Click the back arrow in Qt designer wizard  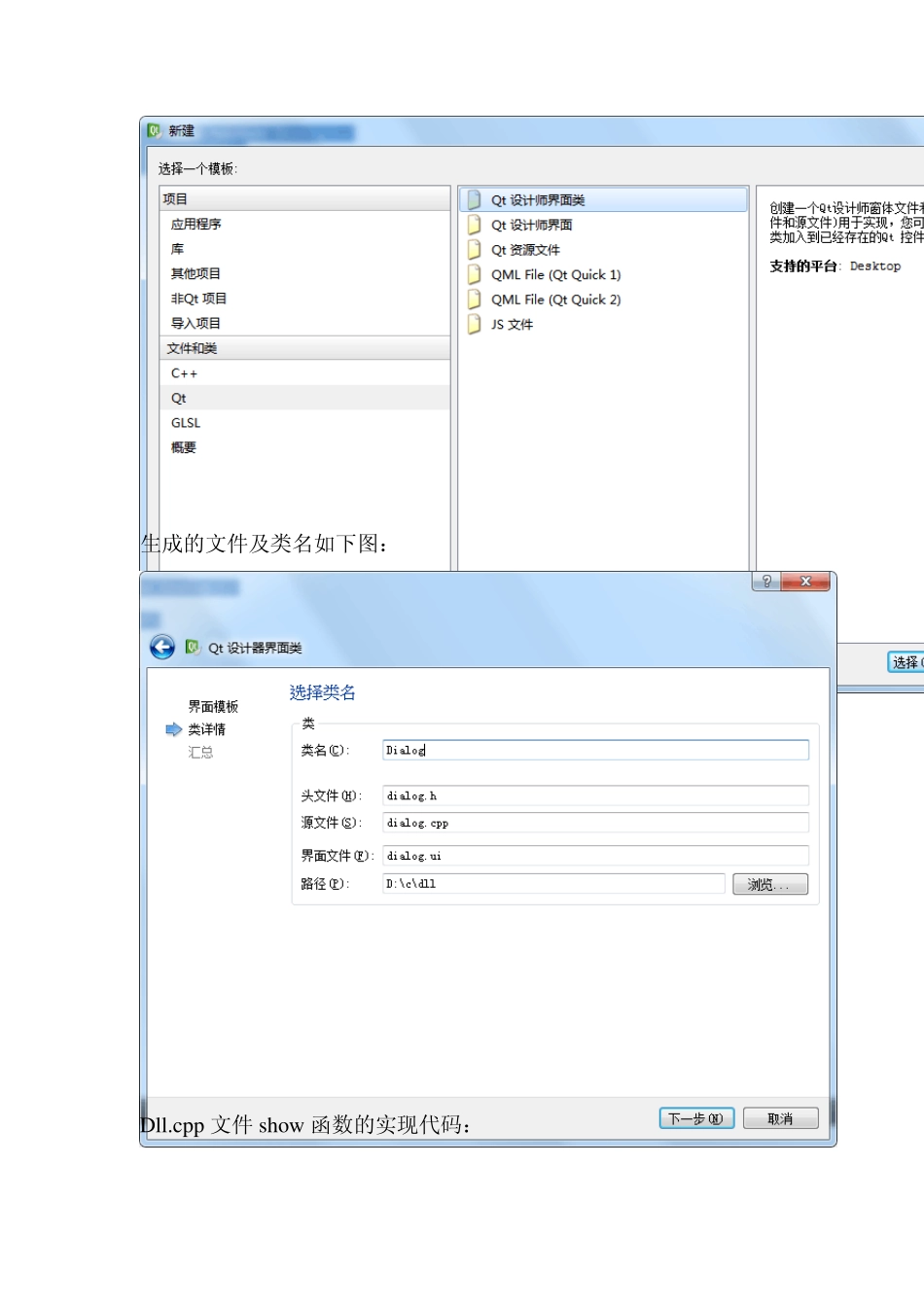[162, 648]
